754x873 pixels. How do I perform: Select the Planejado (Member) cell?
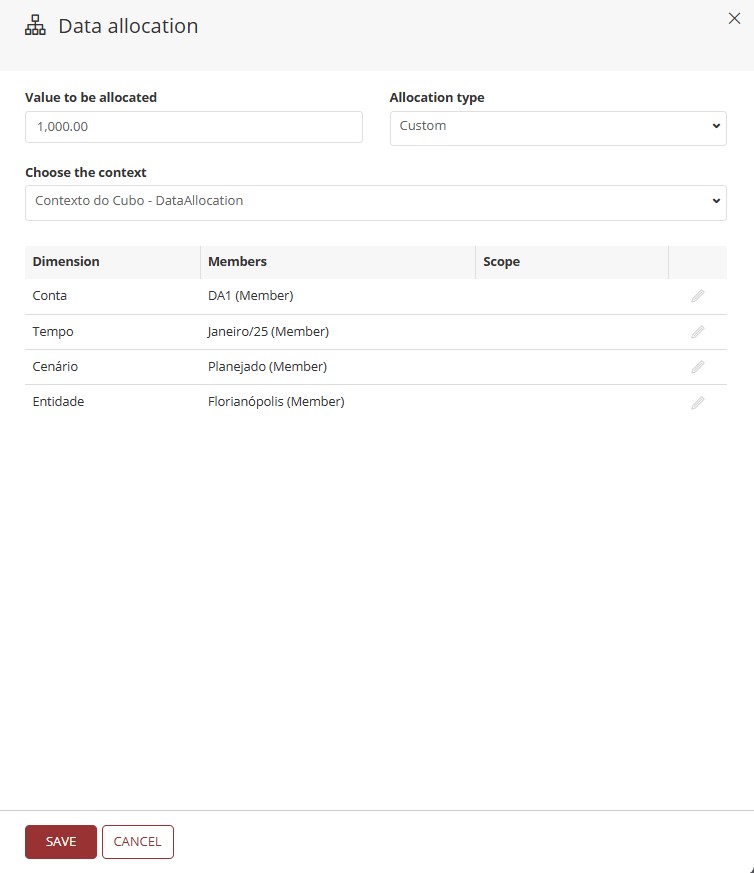(267, 367)
